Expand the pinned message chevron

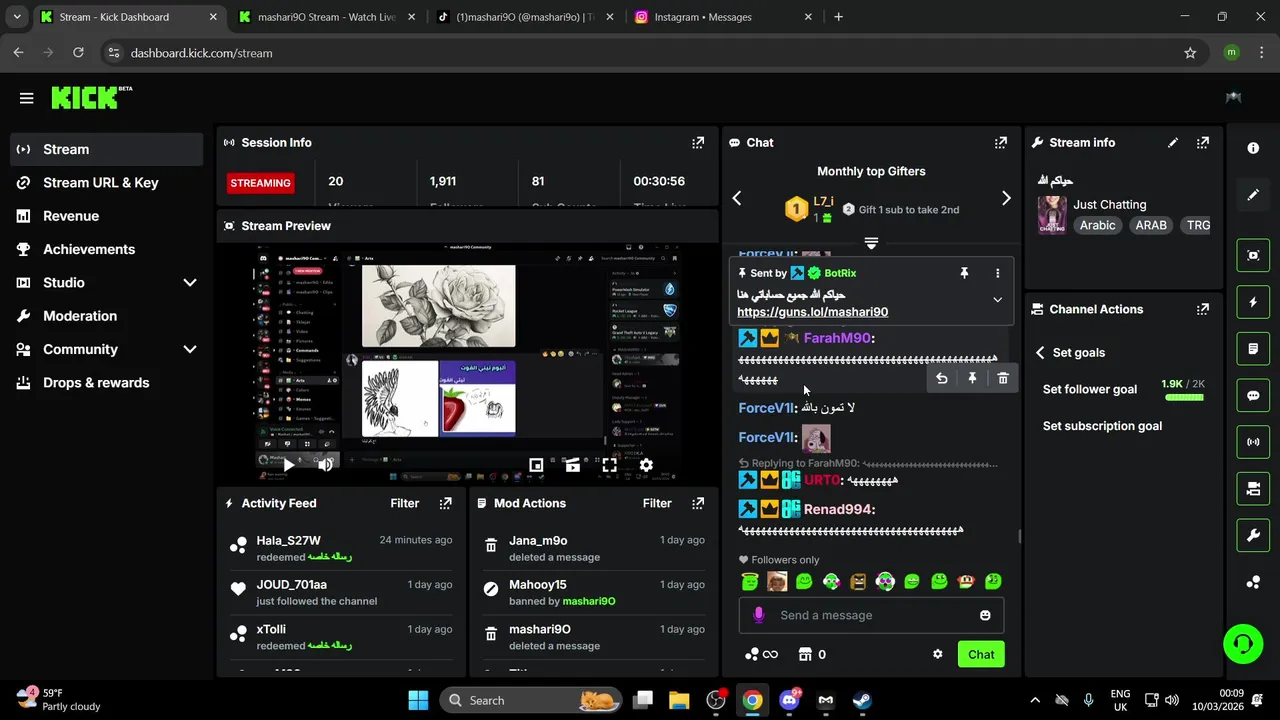(x=997, y=299)
